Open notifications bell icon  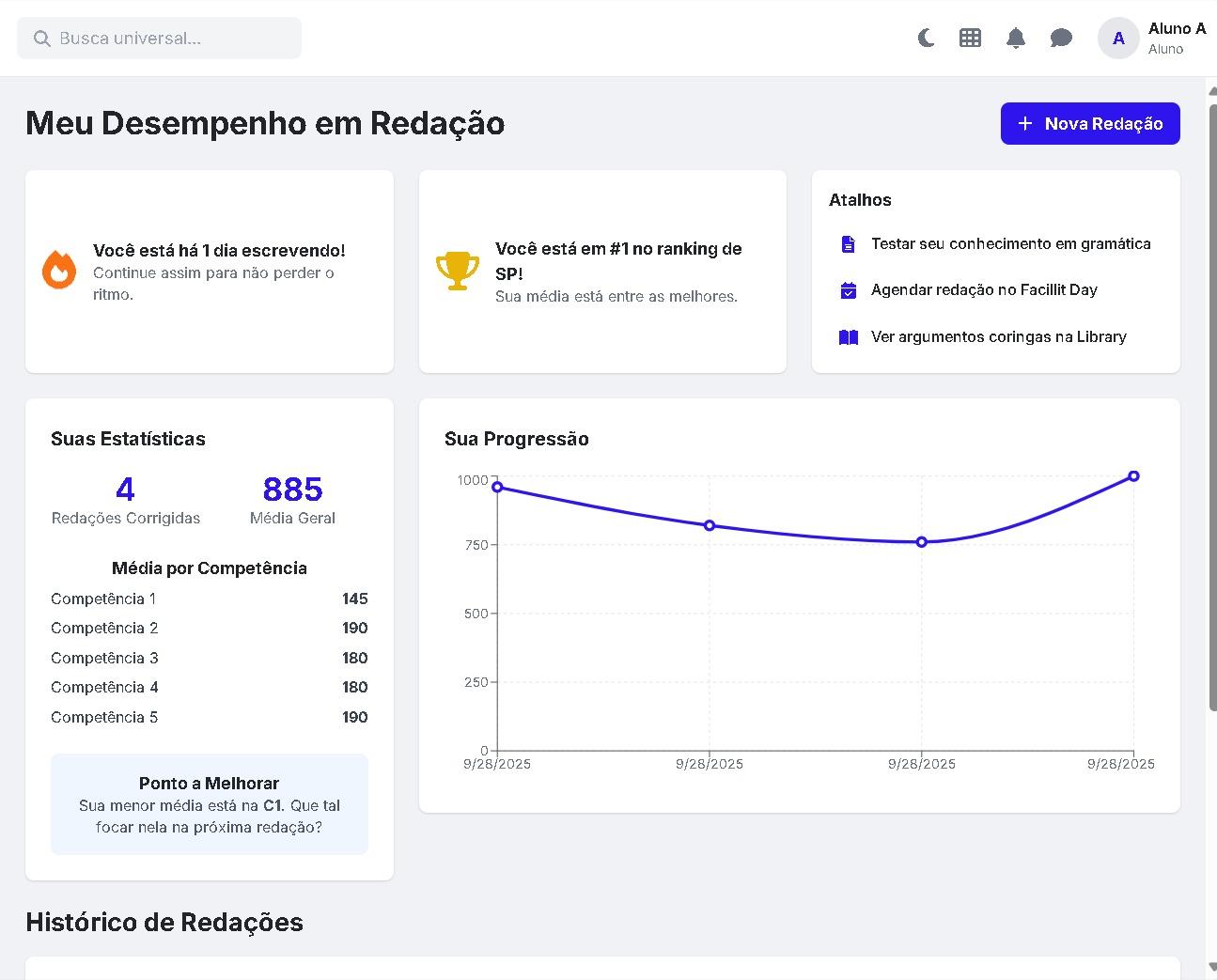pyautogui.click(x=1015, y=38)
